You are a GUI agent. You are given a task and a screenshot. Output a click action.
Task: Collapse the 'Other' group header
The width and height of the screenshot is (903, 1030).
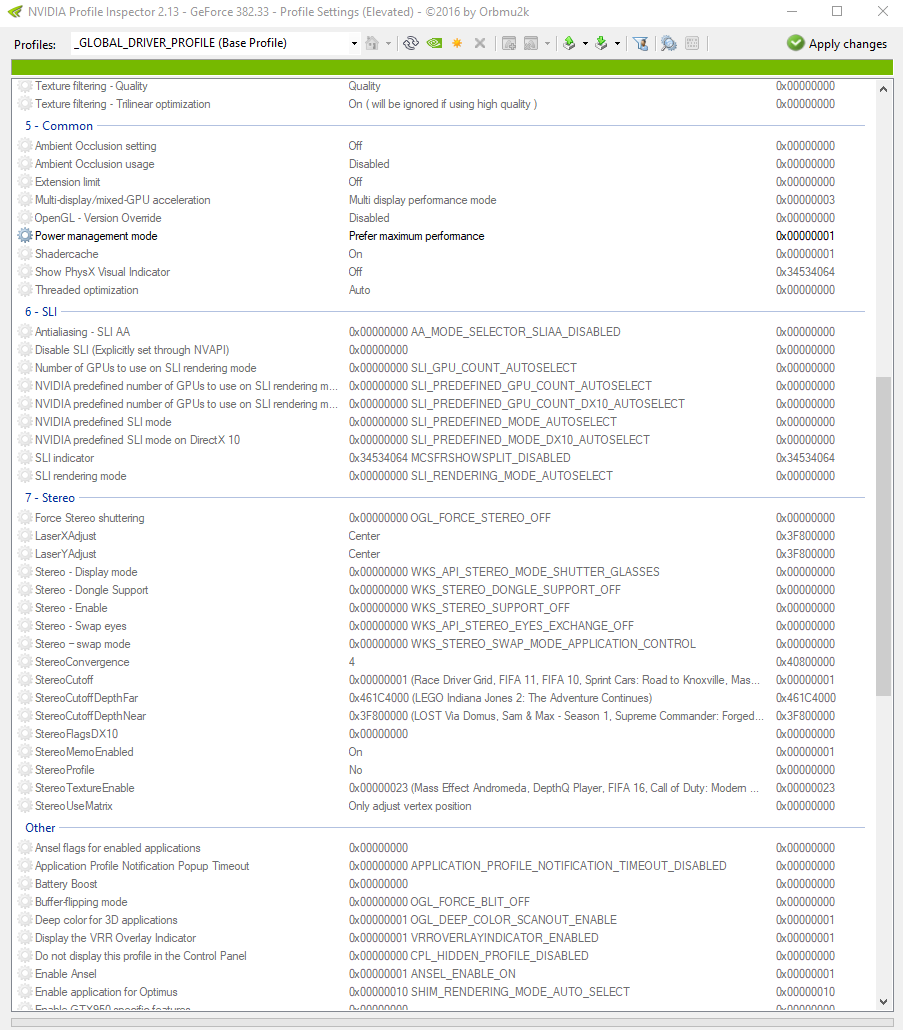(x=40, y=828)
